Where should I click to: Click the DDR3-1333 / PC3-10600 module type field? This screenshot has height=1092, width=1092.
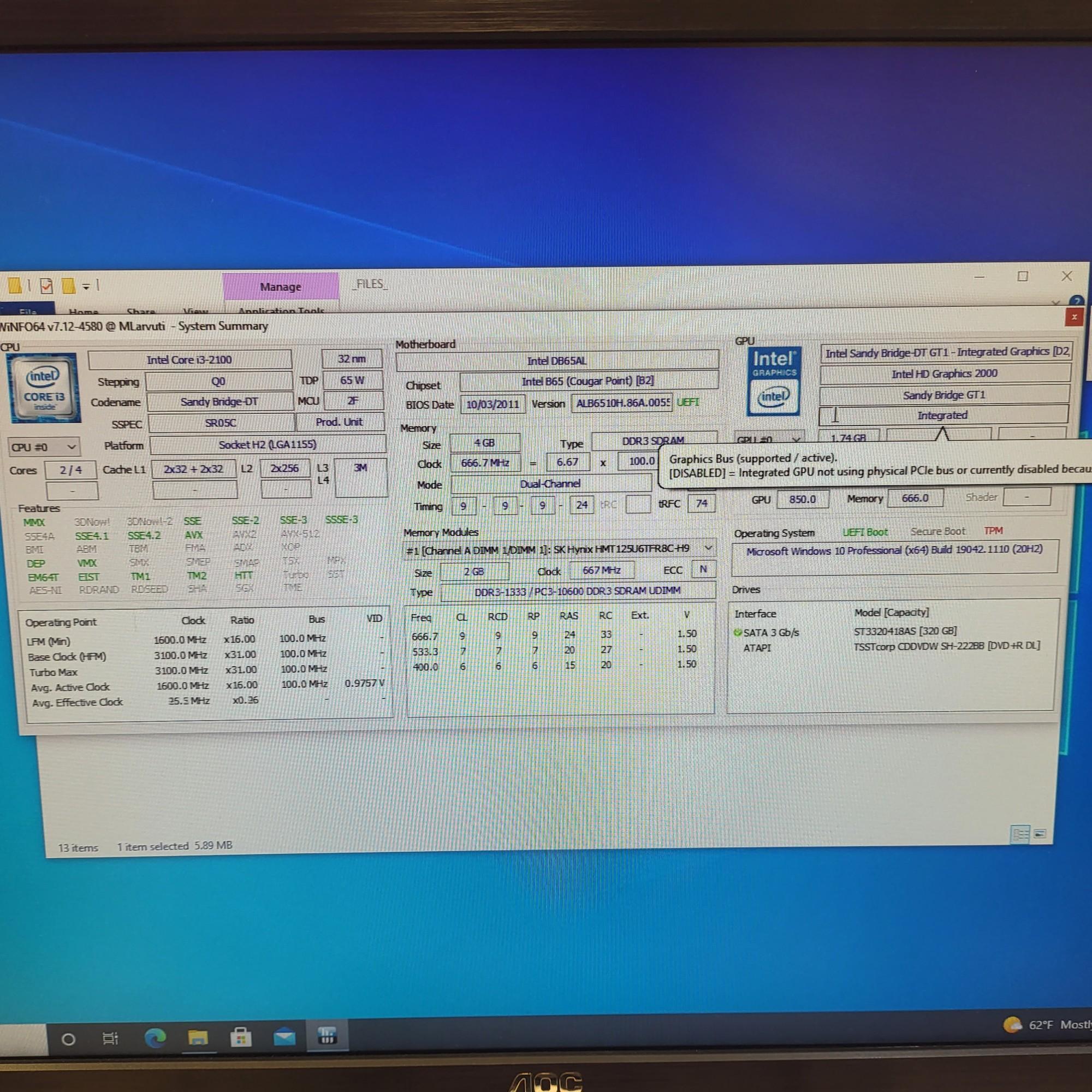tap(578, 591)
